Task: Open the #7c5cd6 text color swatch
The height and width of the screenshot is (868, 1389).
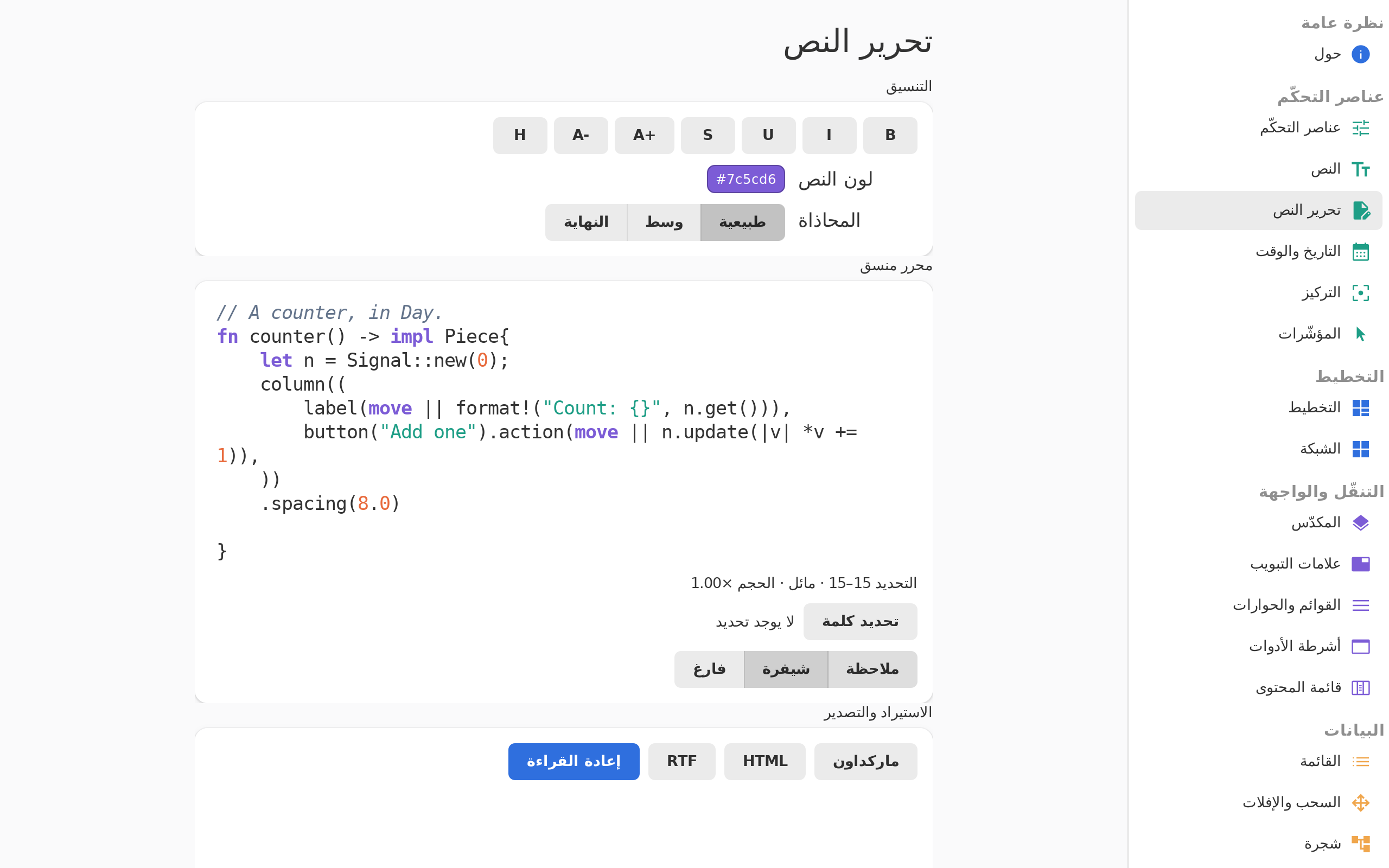Action: [x=746, y=179]
